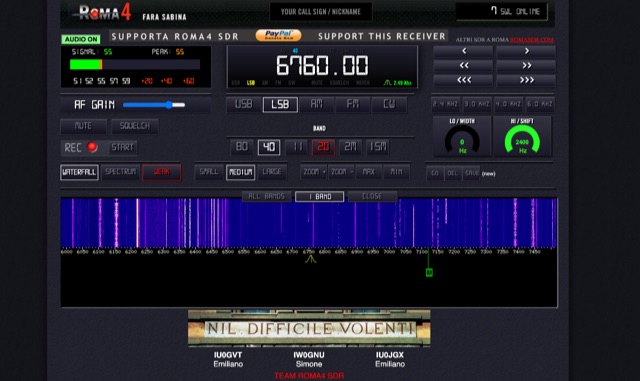Toggle the MUTE button
The image size is (640, 381).
pyautogui.click(x=83, y=126)
